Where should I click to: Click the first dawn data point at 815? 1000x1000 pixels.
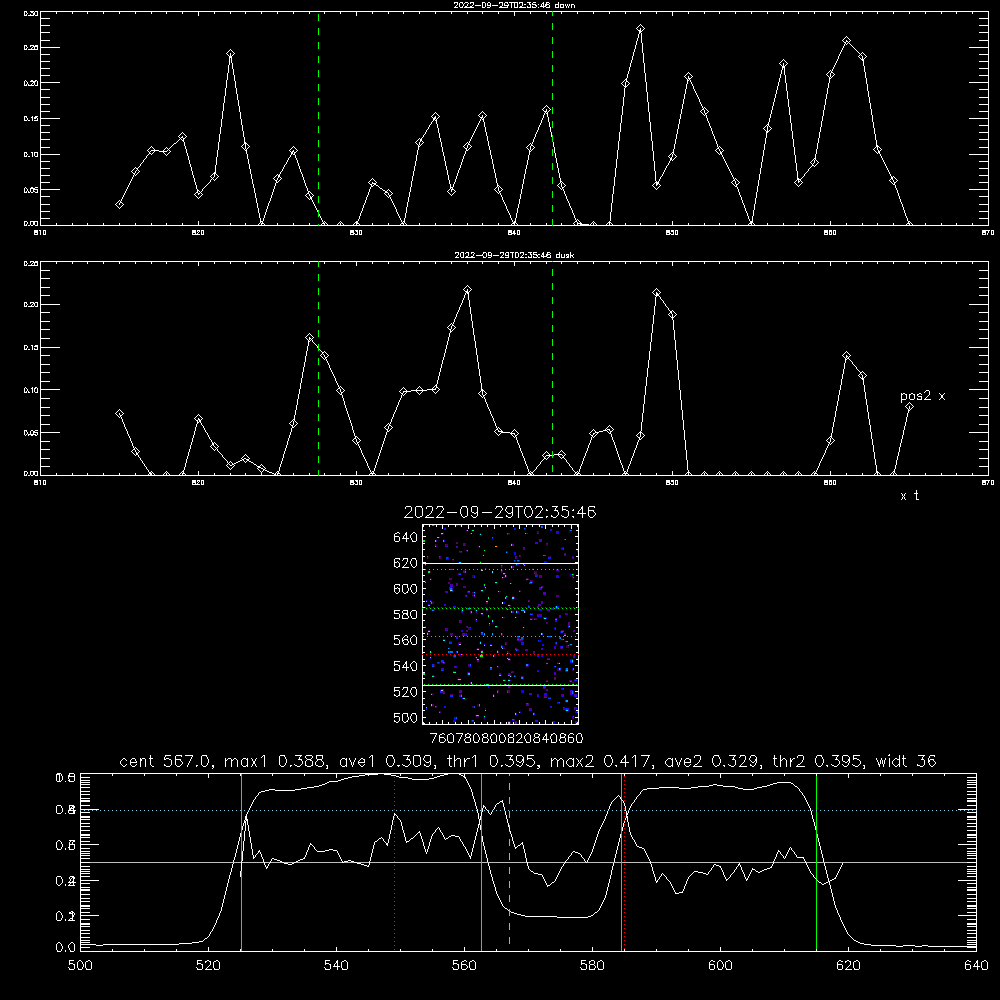click(119, 204)
